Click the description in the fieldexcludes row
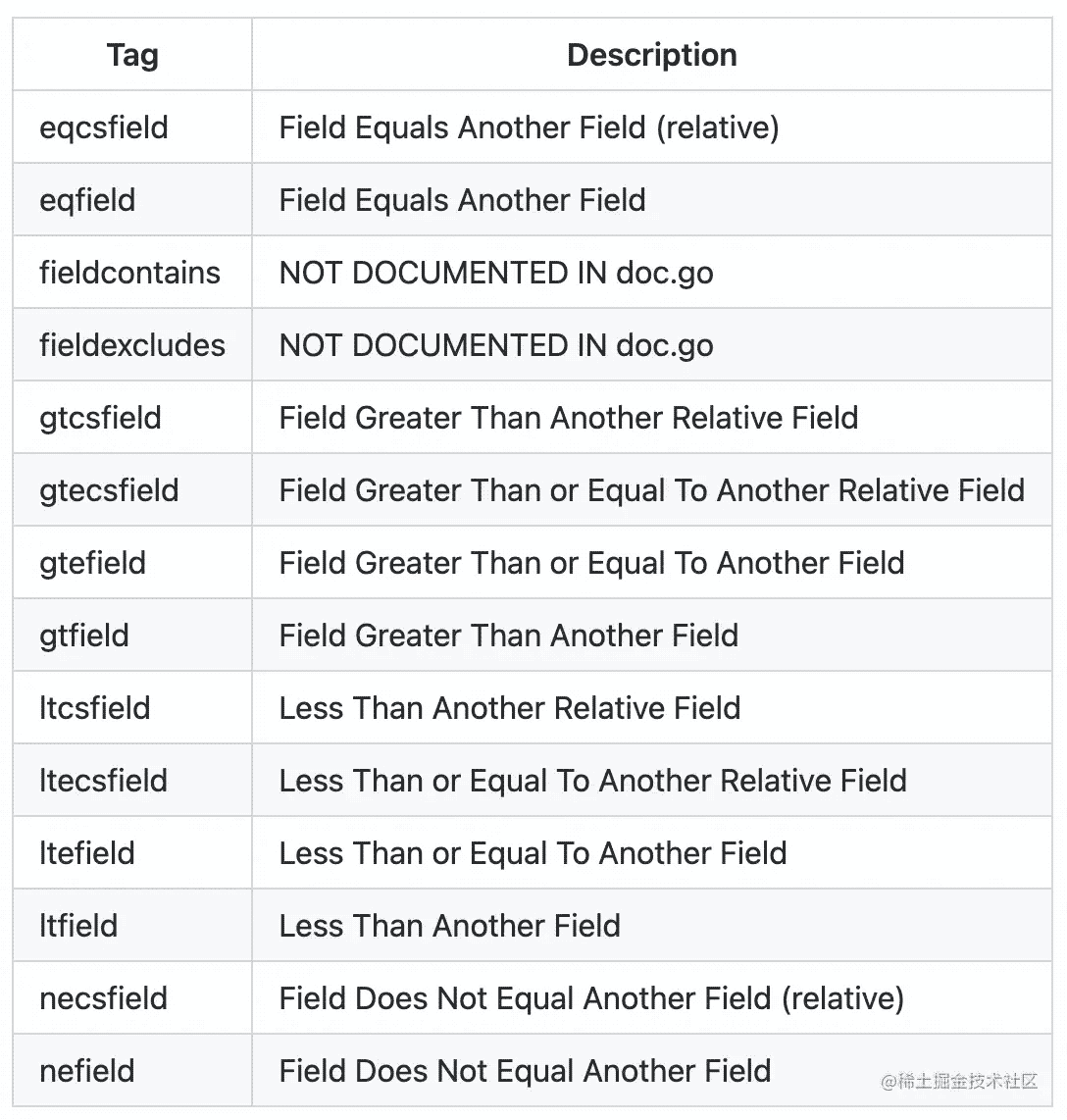This screenshot has height=1120, width=1067. (496, 345)
